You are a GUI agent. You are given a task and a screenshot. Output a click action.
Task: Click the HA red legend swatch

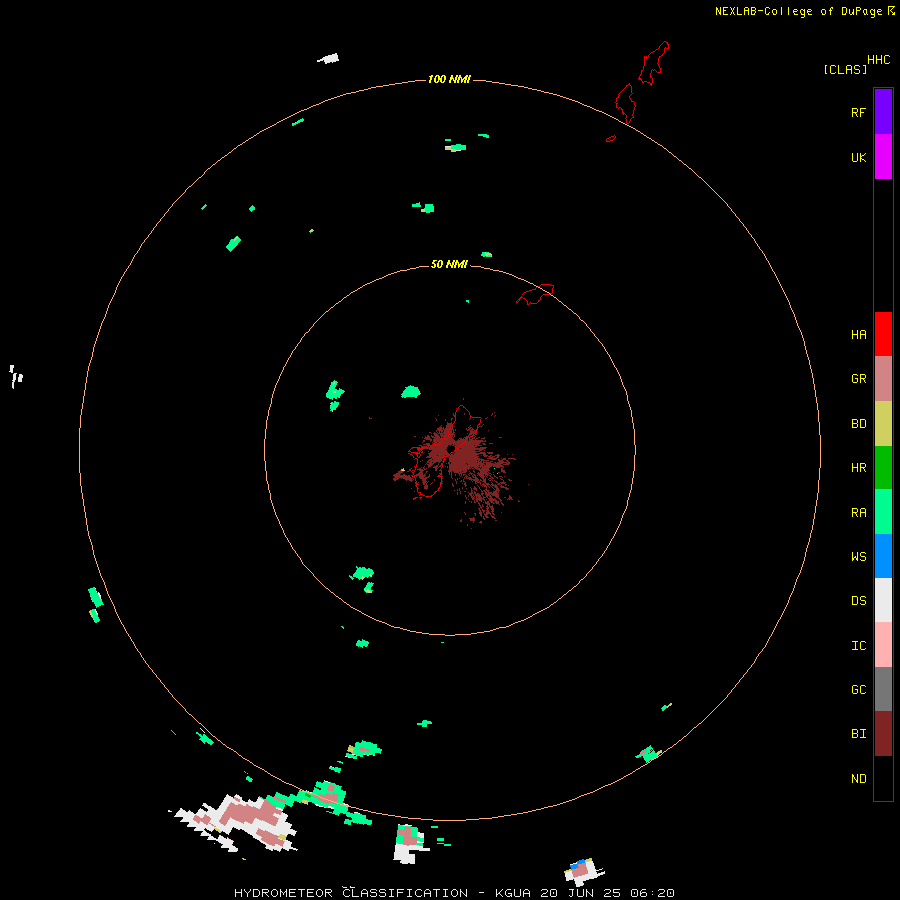[883, 334]
